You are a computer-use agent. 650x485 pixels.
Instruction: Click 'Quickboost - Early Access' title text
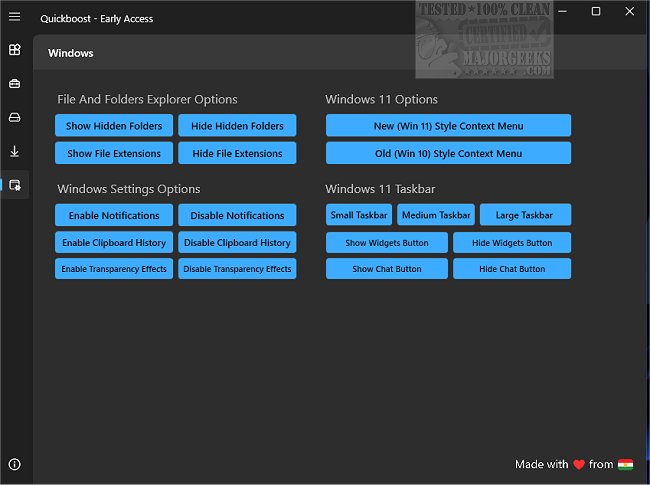pyautogui.click(x=97, y=19)
